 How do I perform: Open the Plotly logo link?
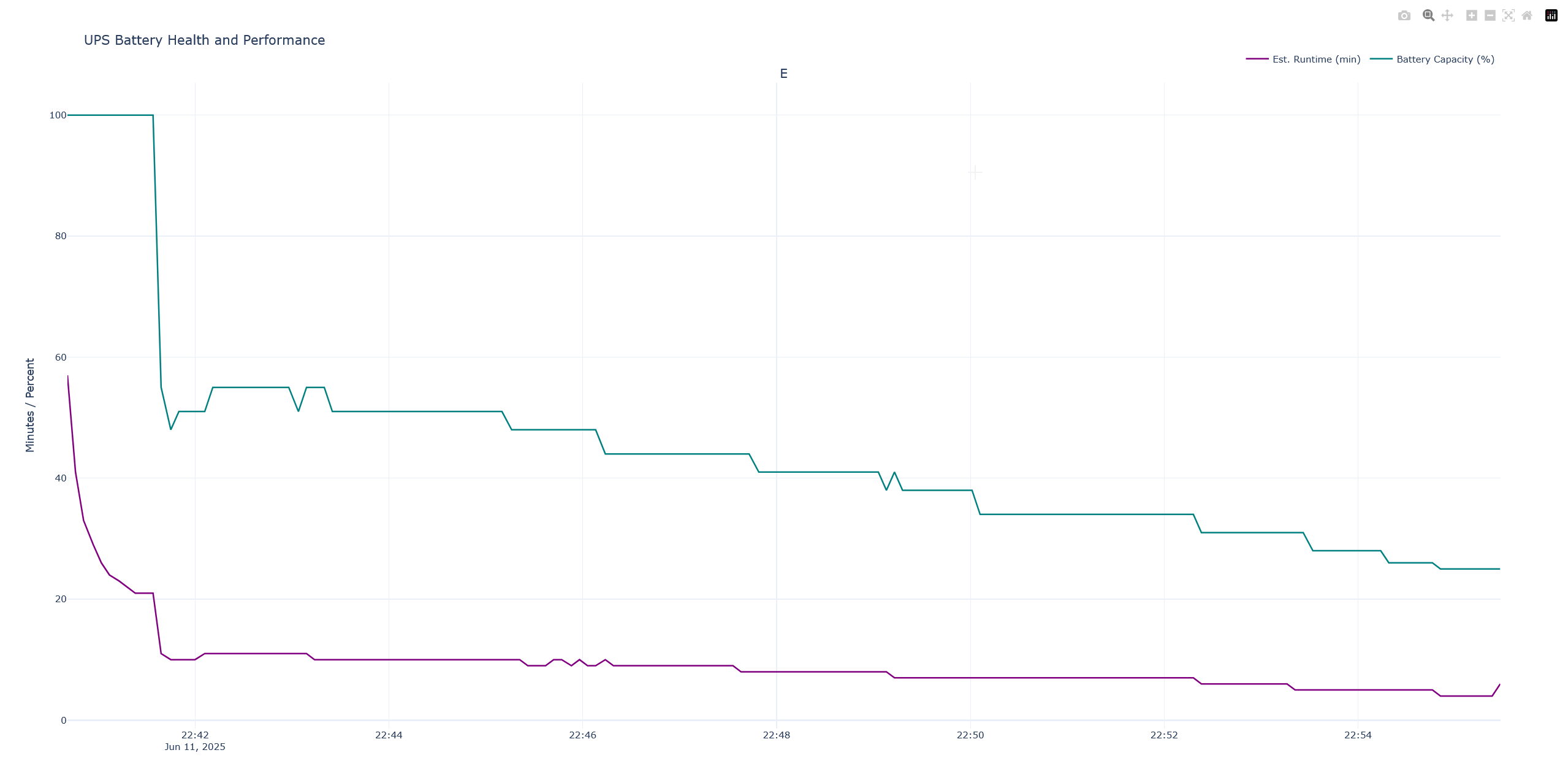point(1551,16)
